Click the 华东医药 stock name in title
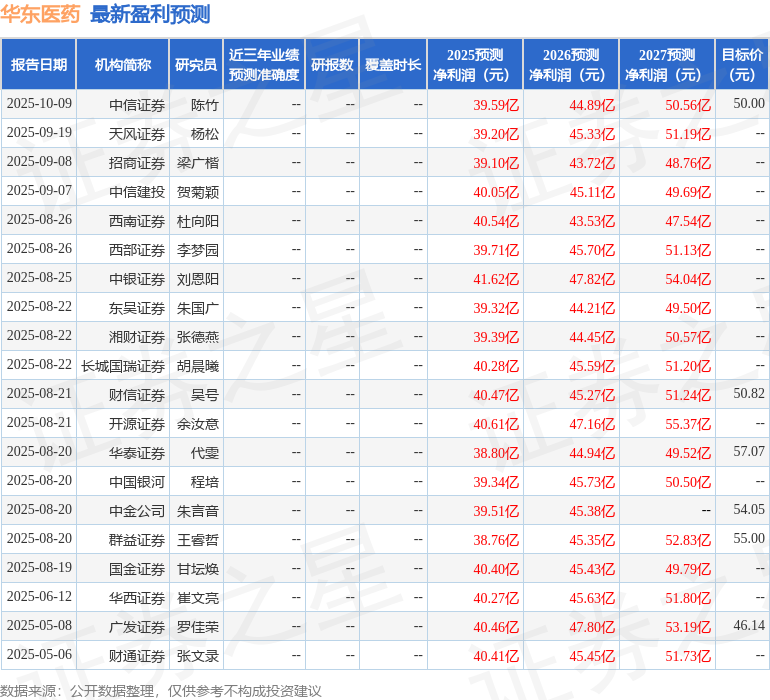This screenshot has width=770, height=700. point(41,14)
